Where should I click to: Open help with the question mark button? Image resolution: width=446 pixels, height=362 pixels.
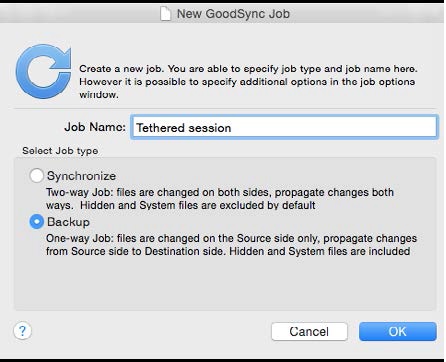(22, 331)
